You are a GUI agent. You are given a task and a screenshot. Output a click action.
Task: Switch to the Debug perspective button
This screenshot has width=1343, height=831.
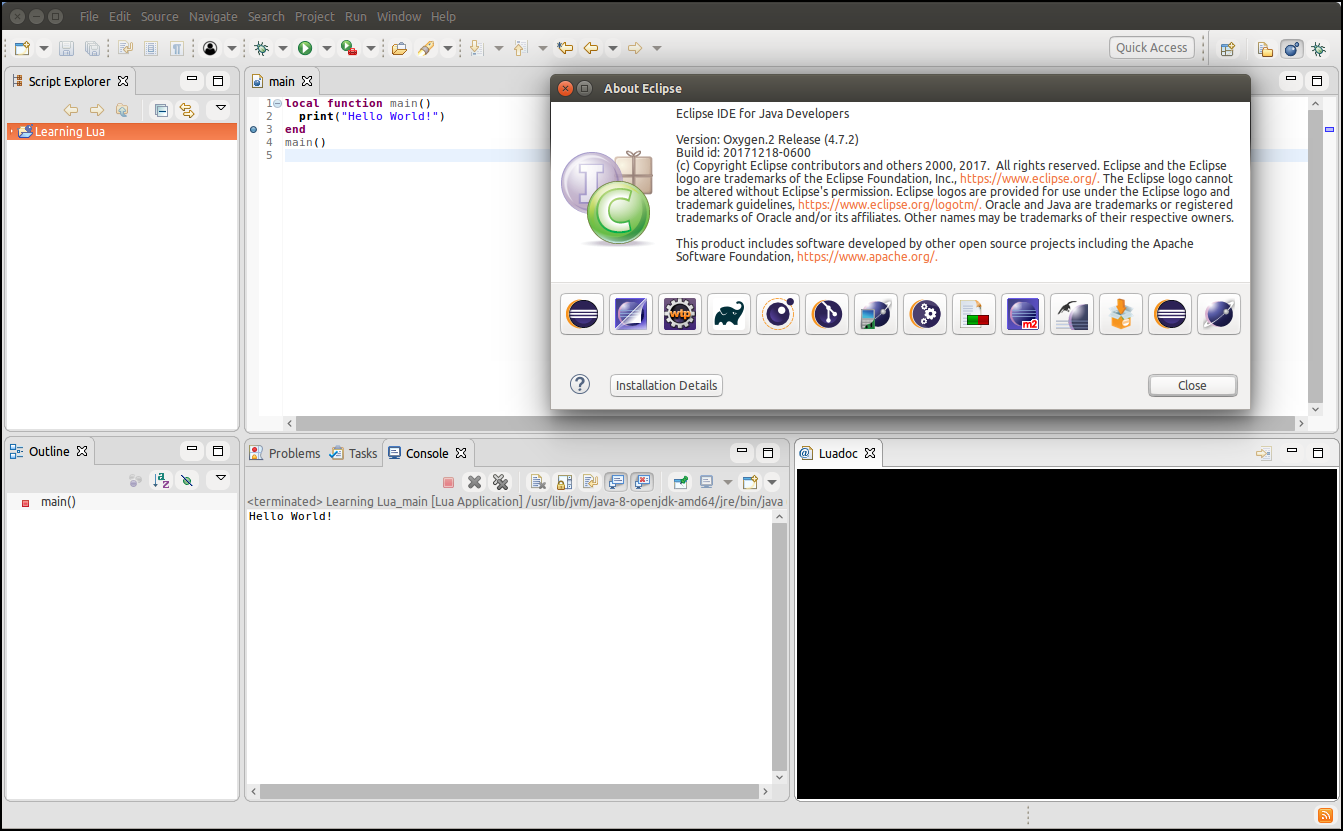pos(1318,48)
